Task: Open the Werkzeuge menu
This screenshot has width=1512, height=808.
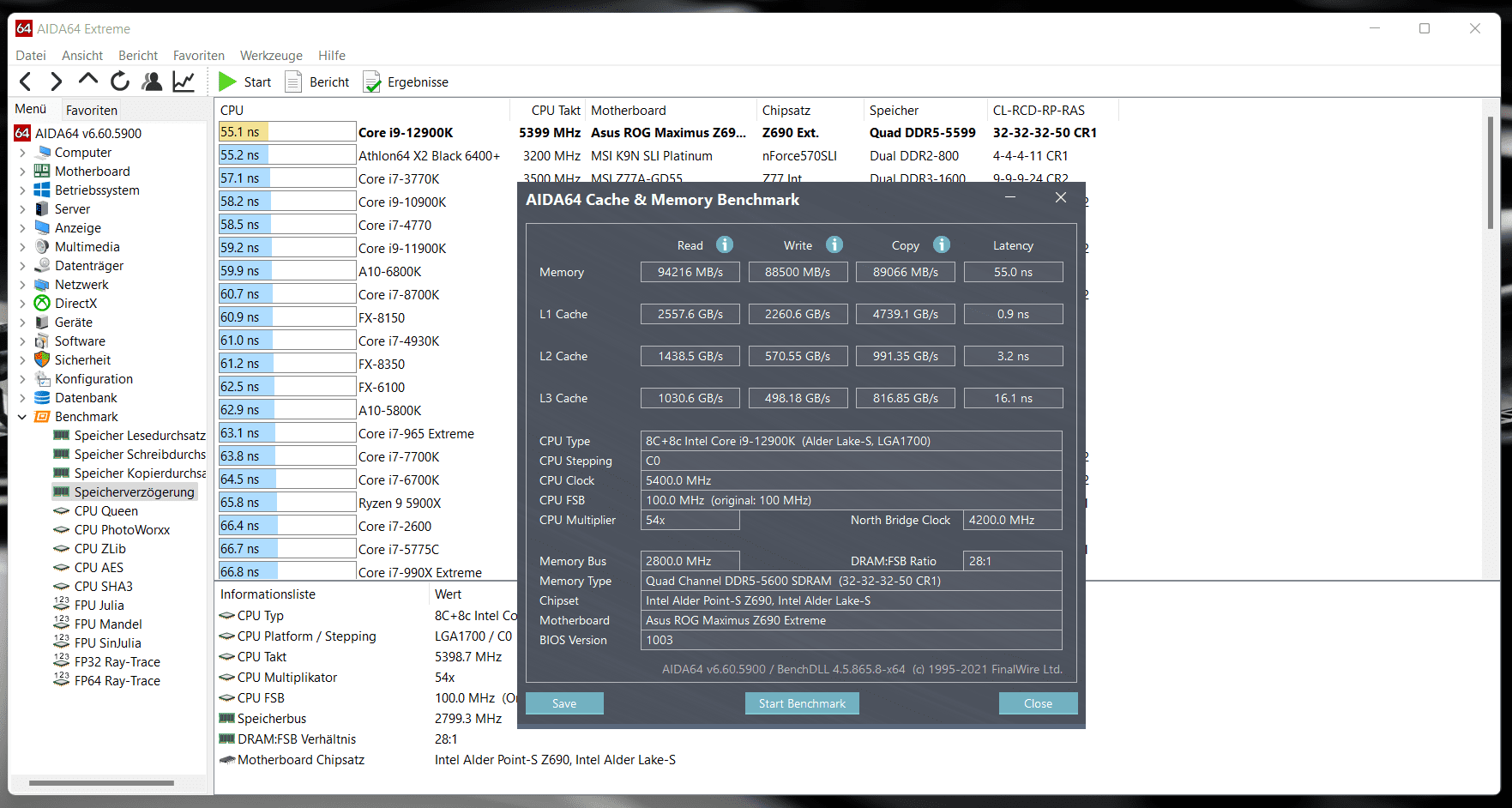Action: click(271, 55)
